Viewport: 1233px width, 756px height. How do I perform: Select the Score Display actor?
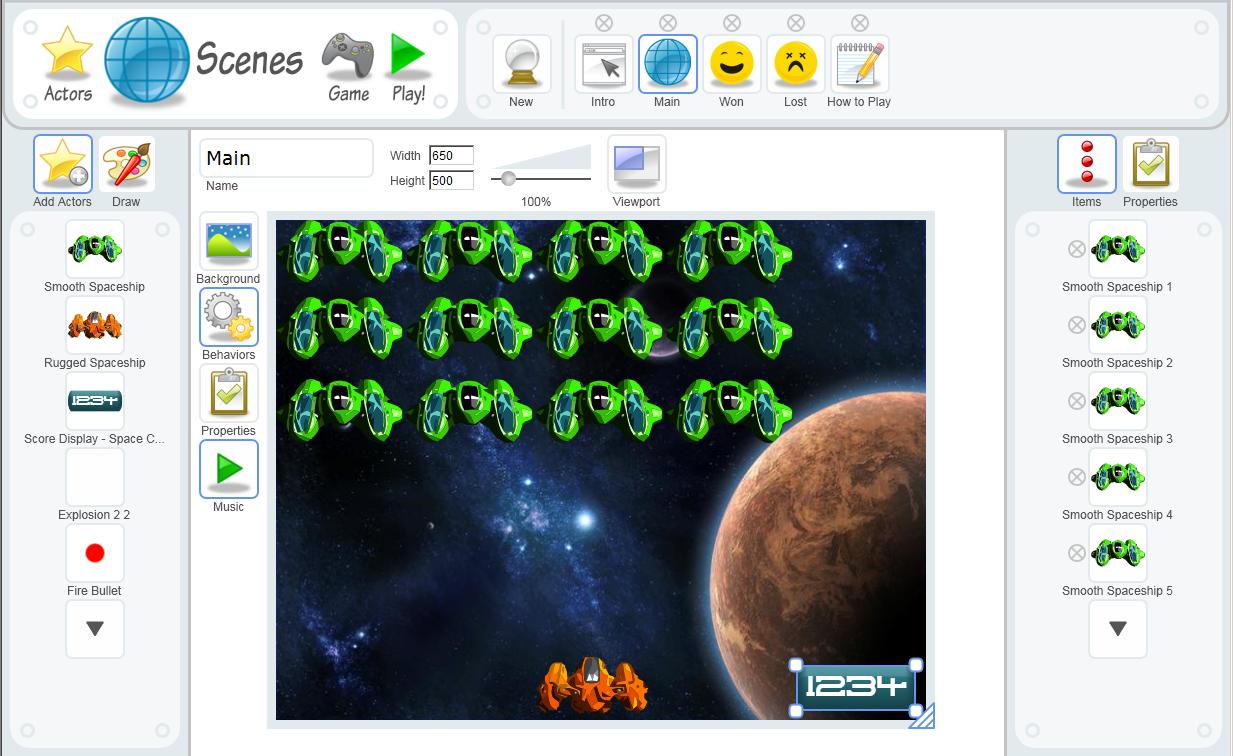coord(95,401)
